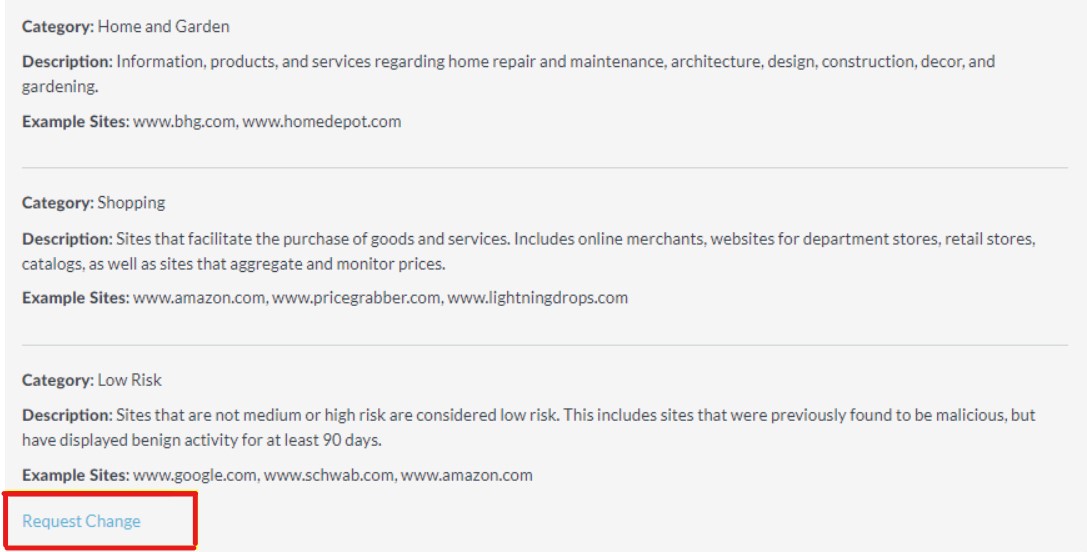Image resolution: width=1087 pixels, height=552 pixels.
Task: Click Example Sites label under Shopping
Action: tap(75, 298)
